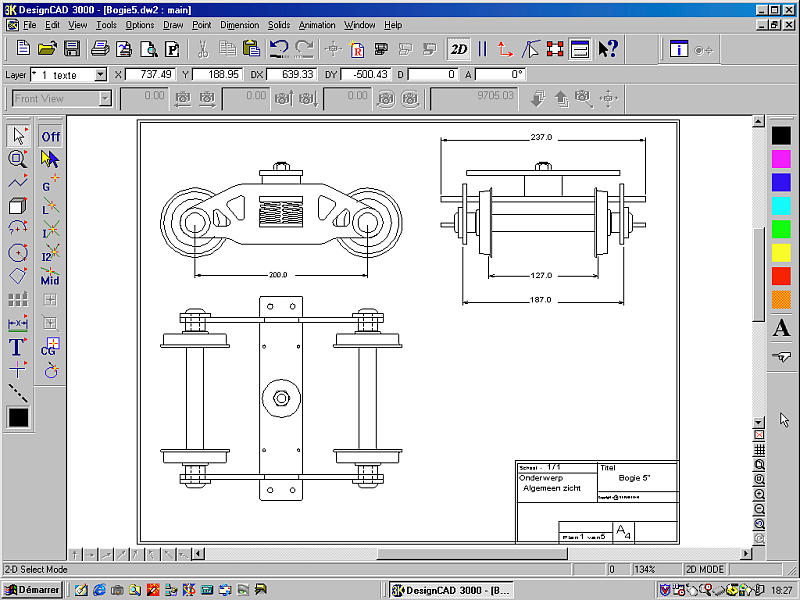Select the Dimension tool in left toolbox
The image size is (800, 600).
pyautogui.click(x=17, y=323)
